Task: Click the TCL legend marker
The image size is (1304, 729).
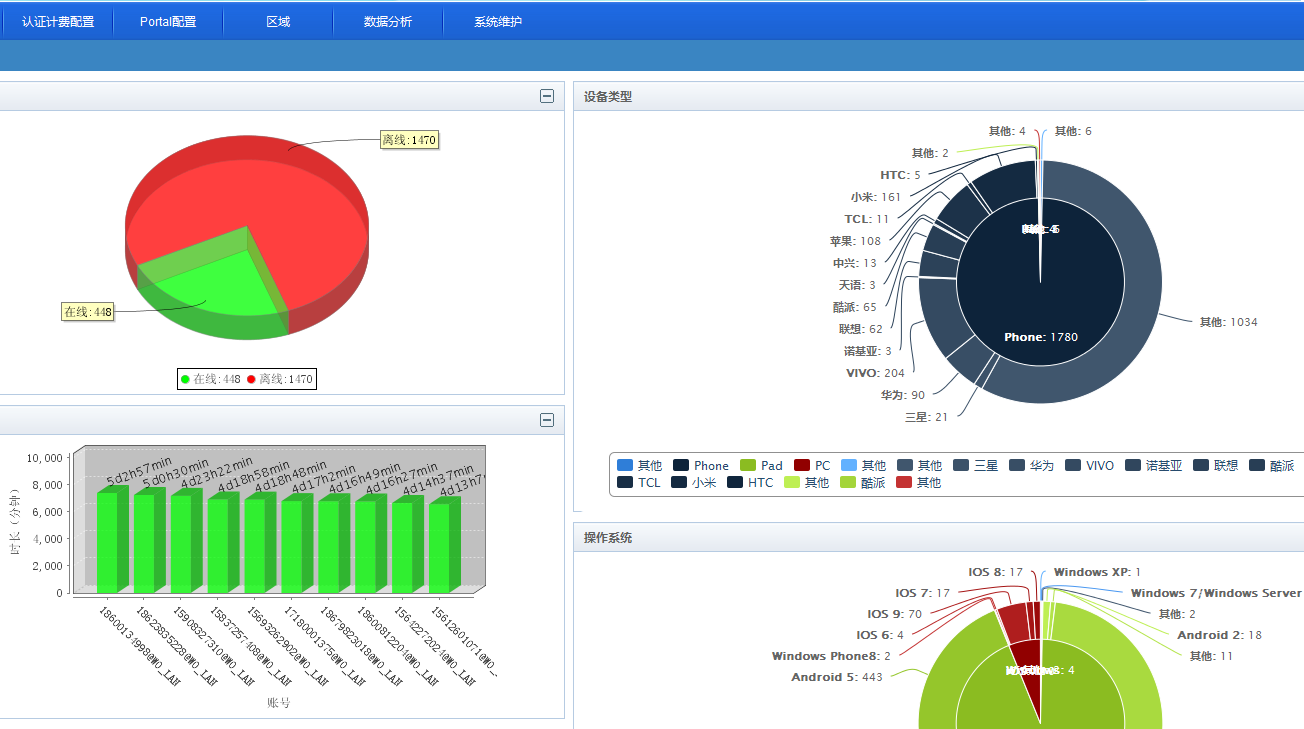Action: [625, 482]
